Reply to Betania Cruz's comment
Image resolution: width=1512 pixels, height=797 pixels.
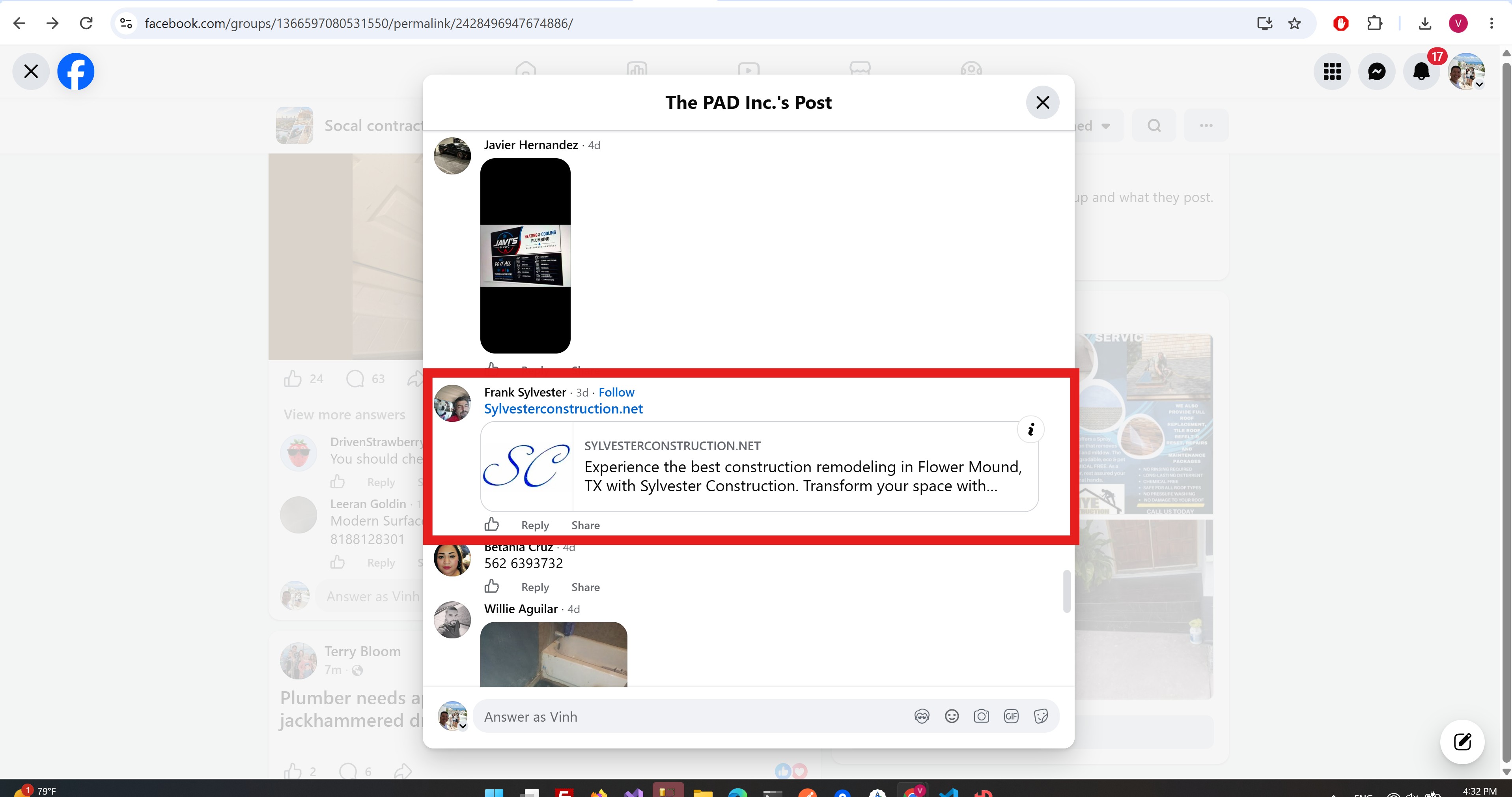pyautogui.click(x=535, y=587)
